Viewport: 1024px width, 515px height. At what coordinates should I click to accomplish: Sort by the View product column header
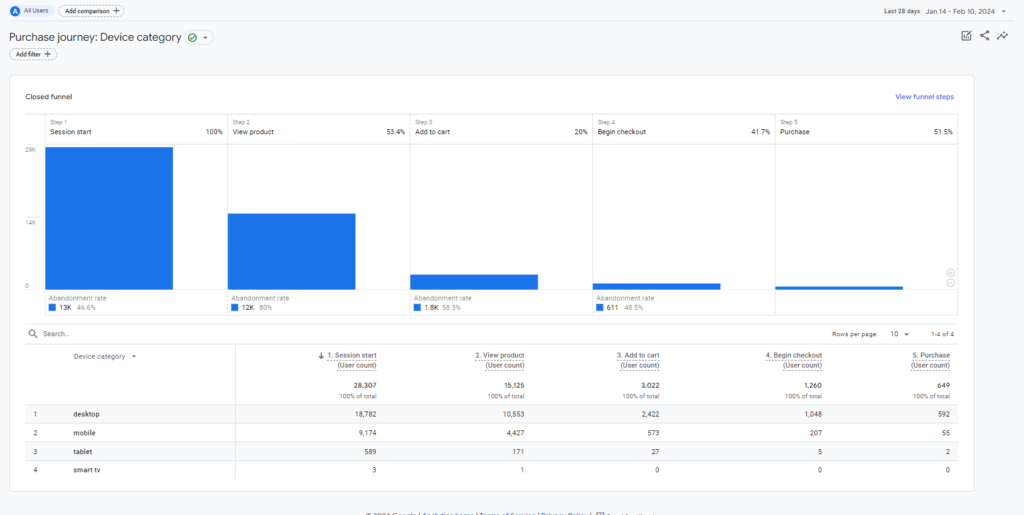tap(500, 356)
